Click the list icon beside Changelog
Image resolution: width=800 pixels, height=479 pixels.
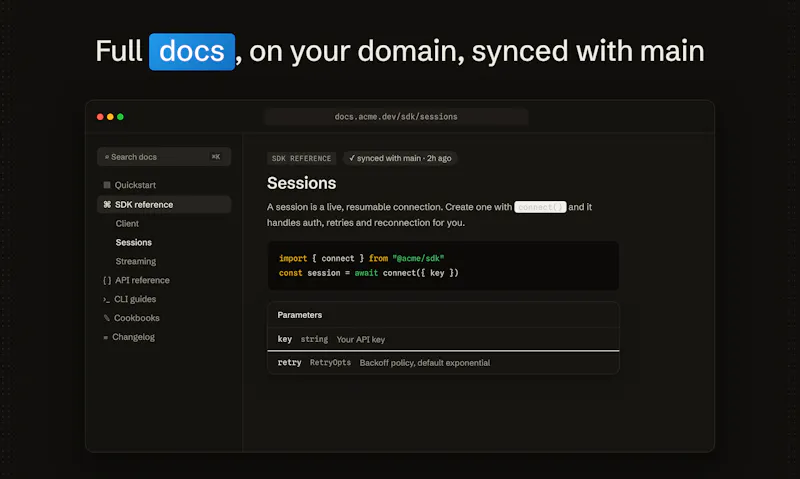tap(105, 337)
